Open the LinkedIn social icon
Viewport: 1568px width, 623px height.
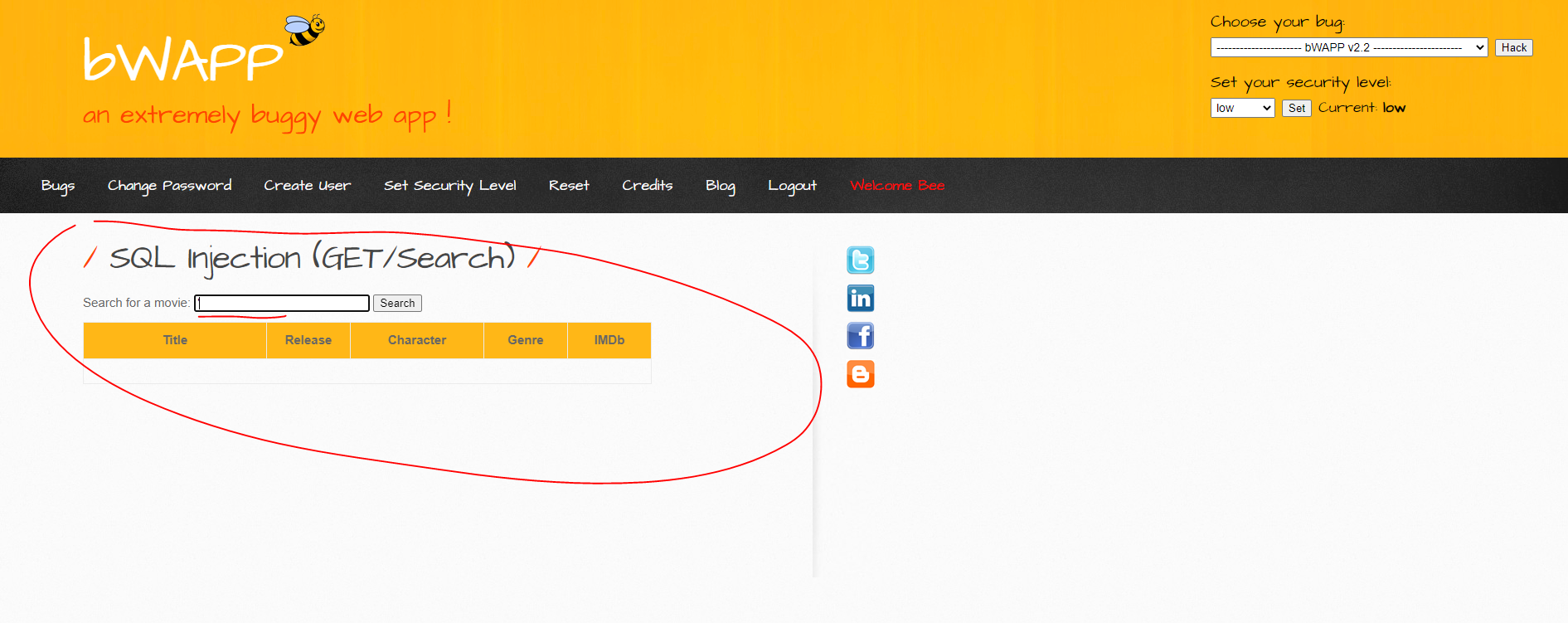pyautogui.click(x=861, y=299)
